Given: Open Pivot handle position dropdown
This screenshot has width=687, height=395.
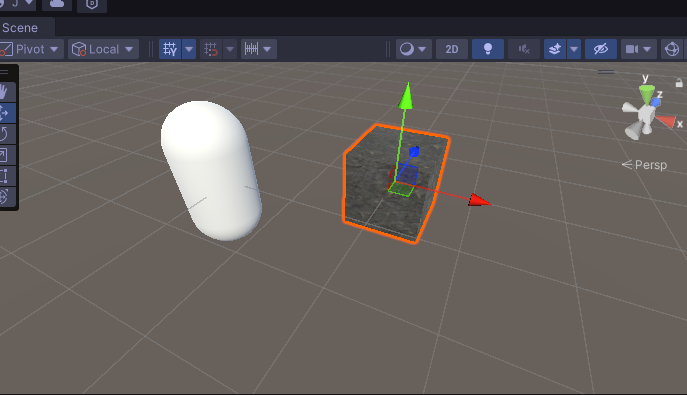Looking at the screenshot, I should tap(31, 49).
